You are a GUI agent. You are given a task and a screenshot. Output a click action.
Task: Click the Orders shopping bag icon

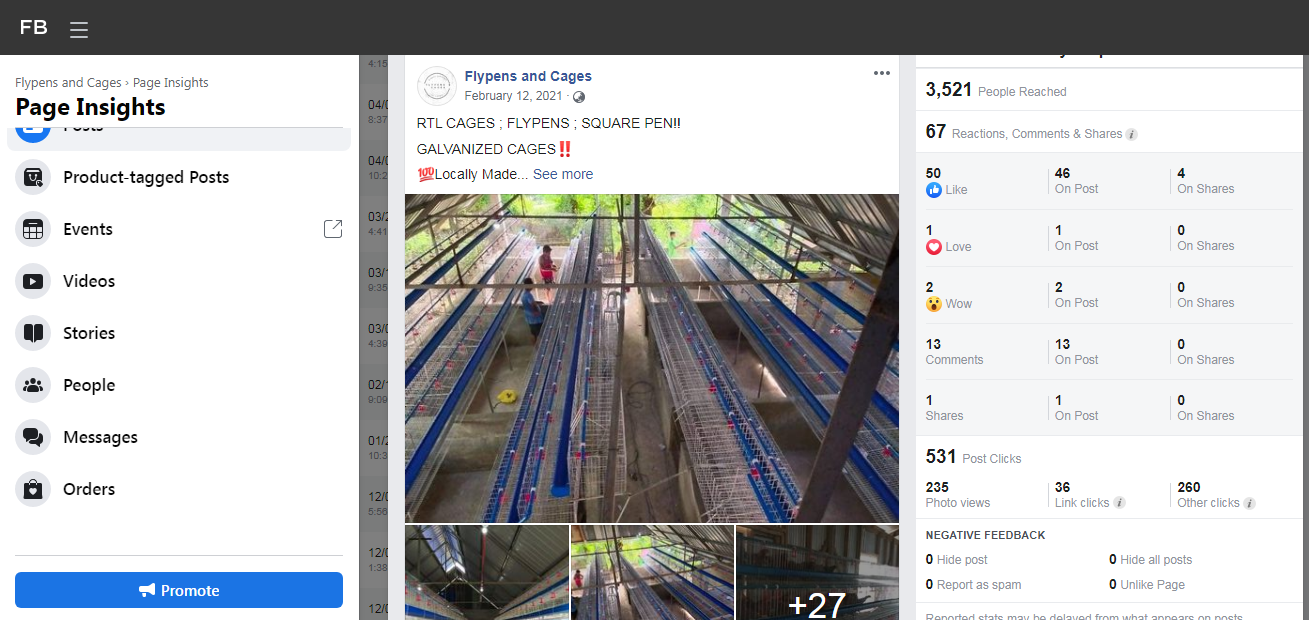(x=33, y=489)
